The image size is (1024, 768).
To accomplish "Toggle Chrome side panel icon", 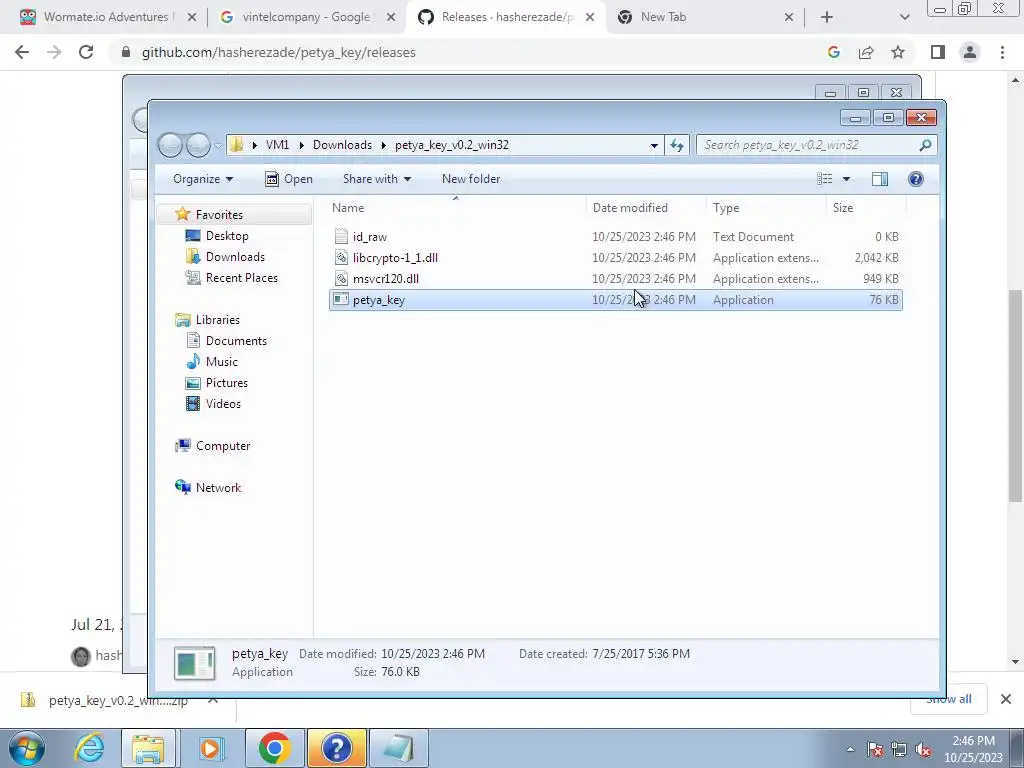I will click(938, 52).
